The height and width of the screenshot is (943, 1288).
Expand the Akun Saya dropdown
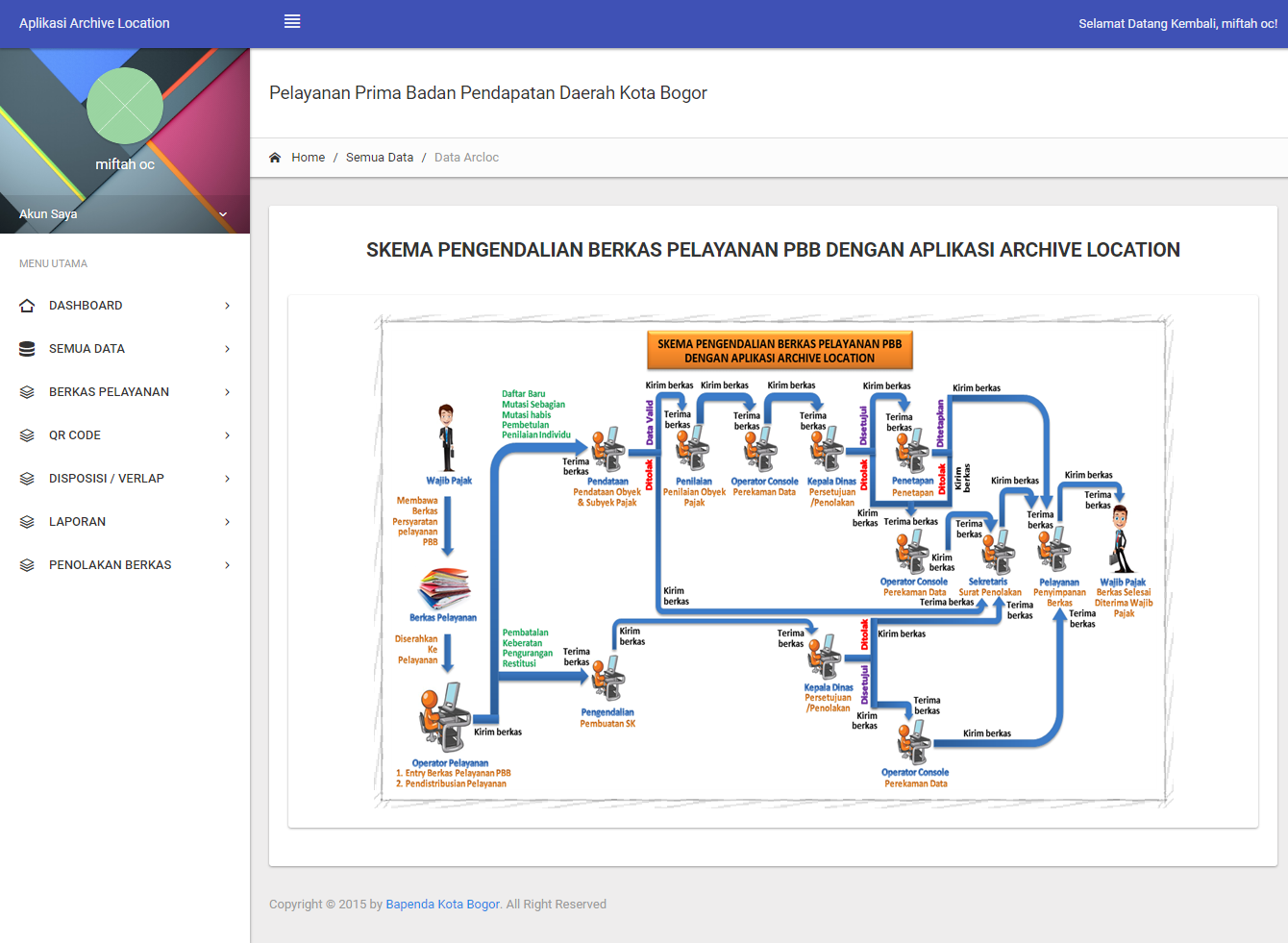coord(223,214)
